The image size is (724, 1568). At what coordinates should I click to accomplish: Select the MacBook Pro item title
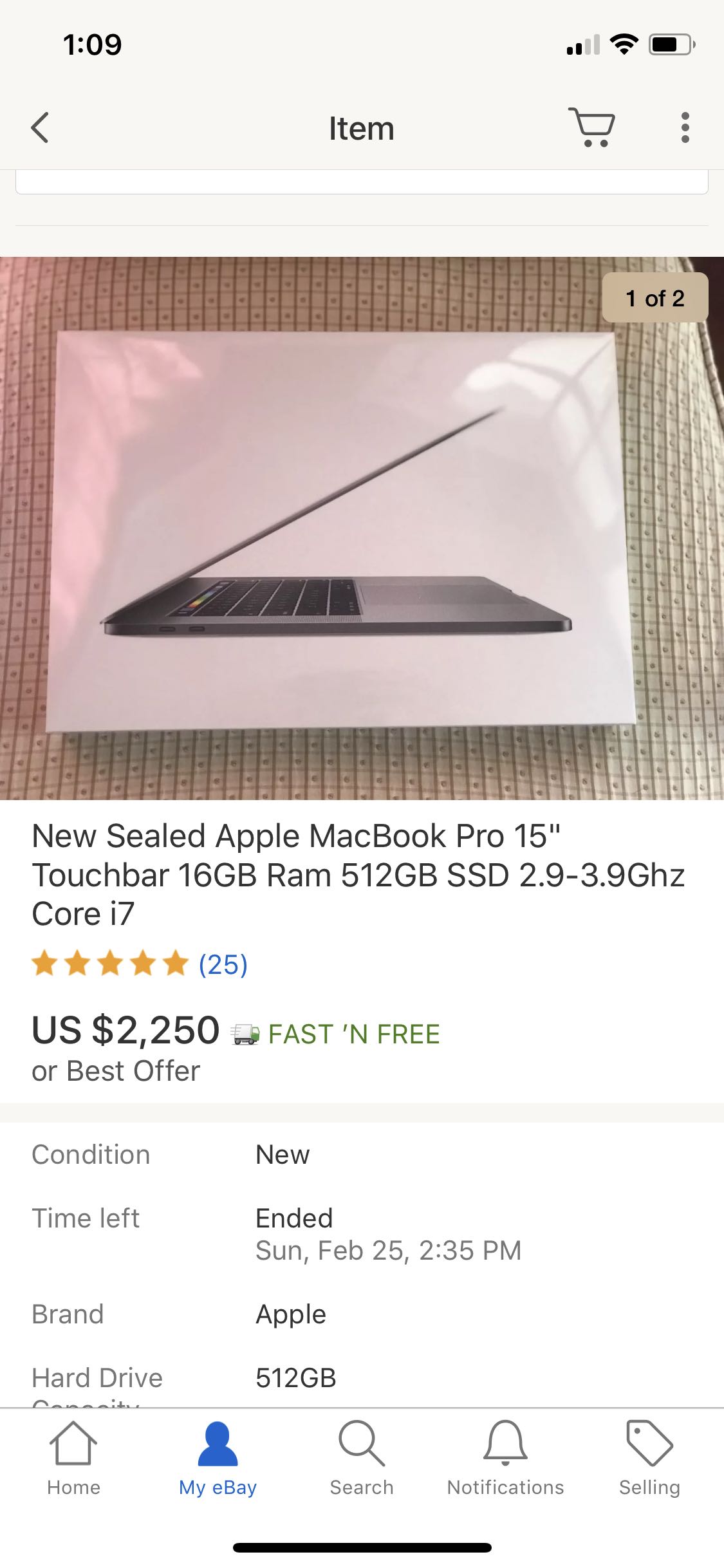pos(358,875)
